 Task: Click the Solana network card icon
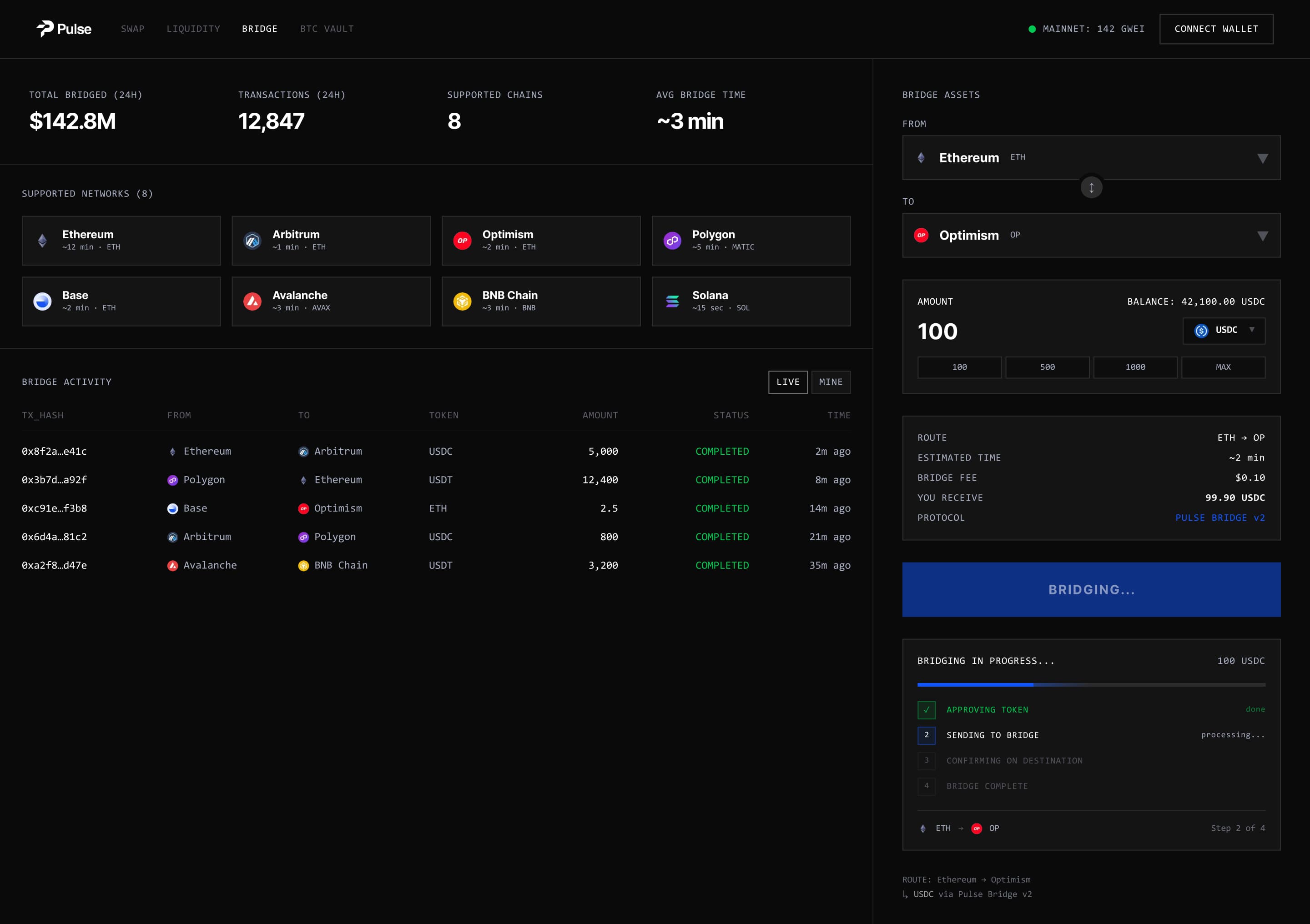coord(672,301)
